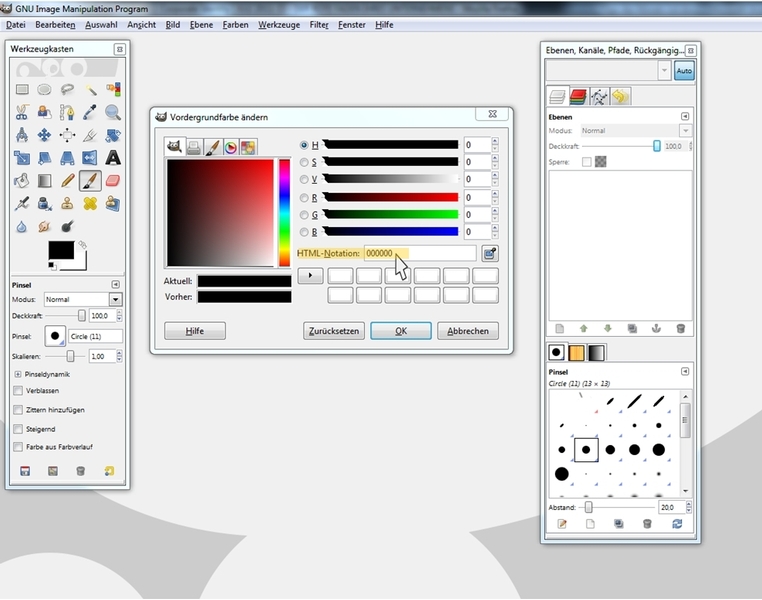The height and width of the screenshot is (600, 762).
Task: Switch to CMYK printer tab in color dialog
Action: pyautogui.click(x=194, y=147)
